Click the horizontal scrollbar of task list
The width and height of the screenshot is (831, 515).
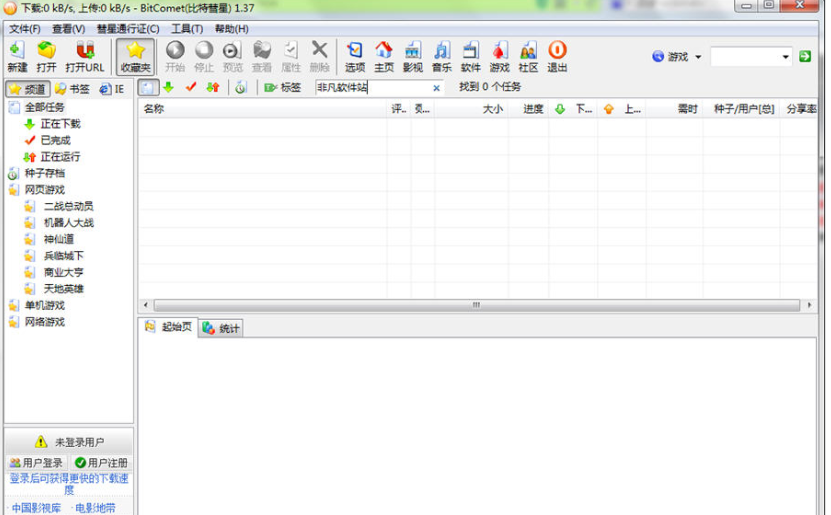click(x=476, y=305)
